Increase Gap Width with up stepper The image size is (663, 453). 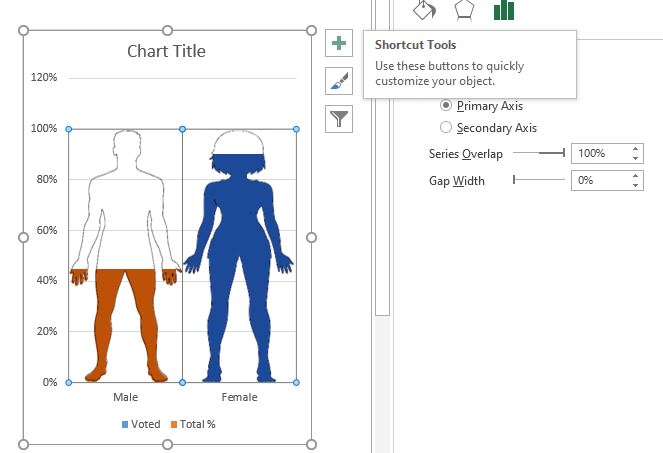(x=635, y=176)
